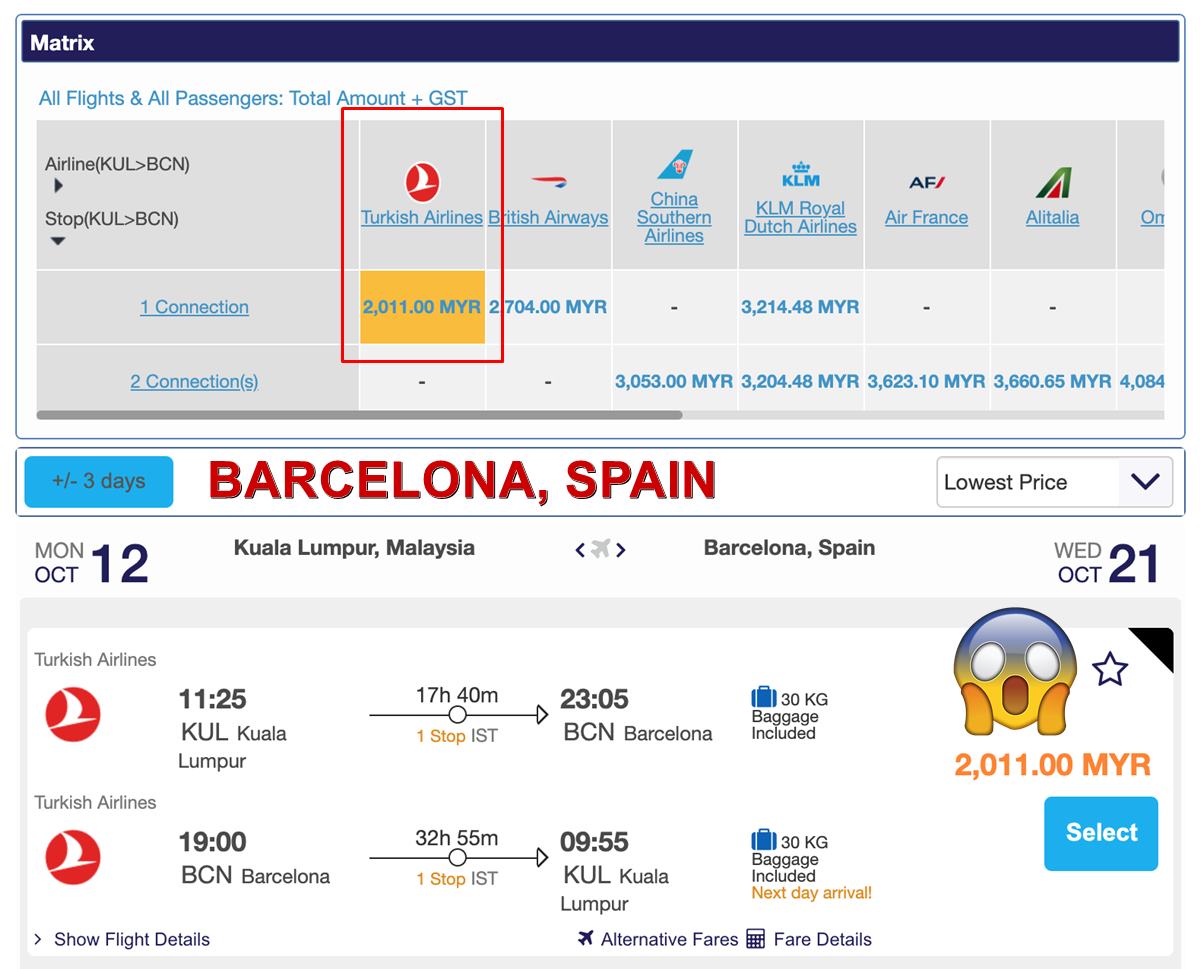Viewport: 1200px width, 969px height.
Task: Click outbound departure time 11:25
Action: [x=212, y=699]
